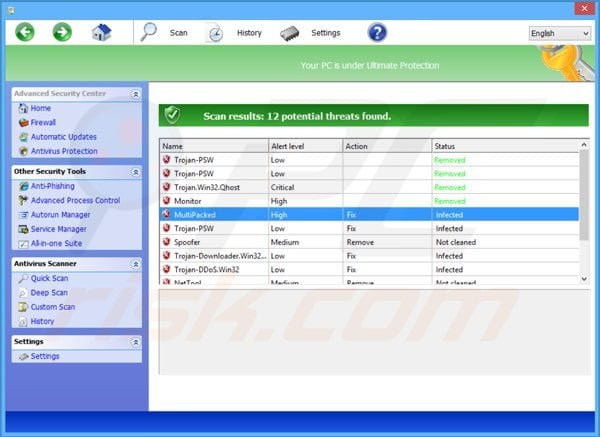Viewport: 600px width, 437px height.
Task: Click Critical alert level cell
Action: (282, 187)
